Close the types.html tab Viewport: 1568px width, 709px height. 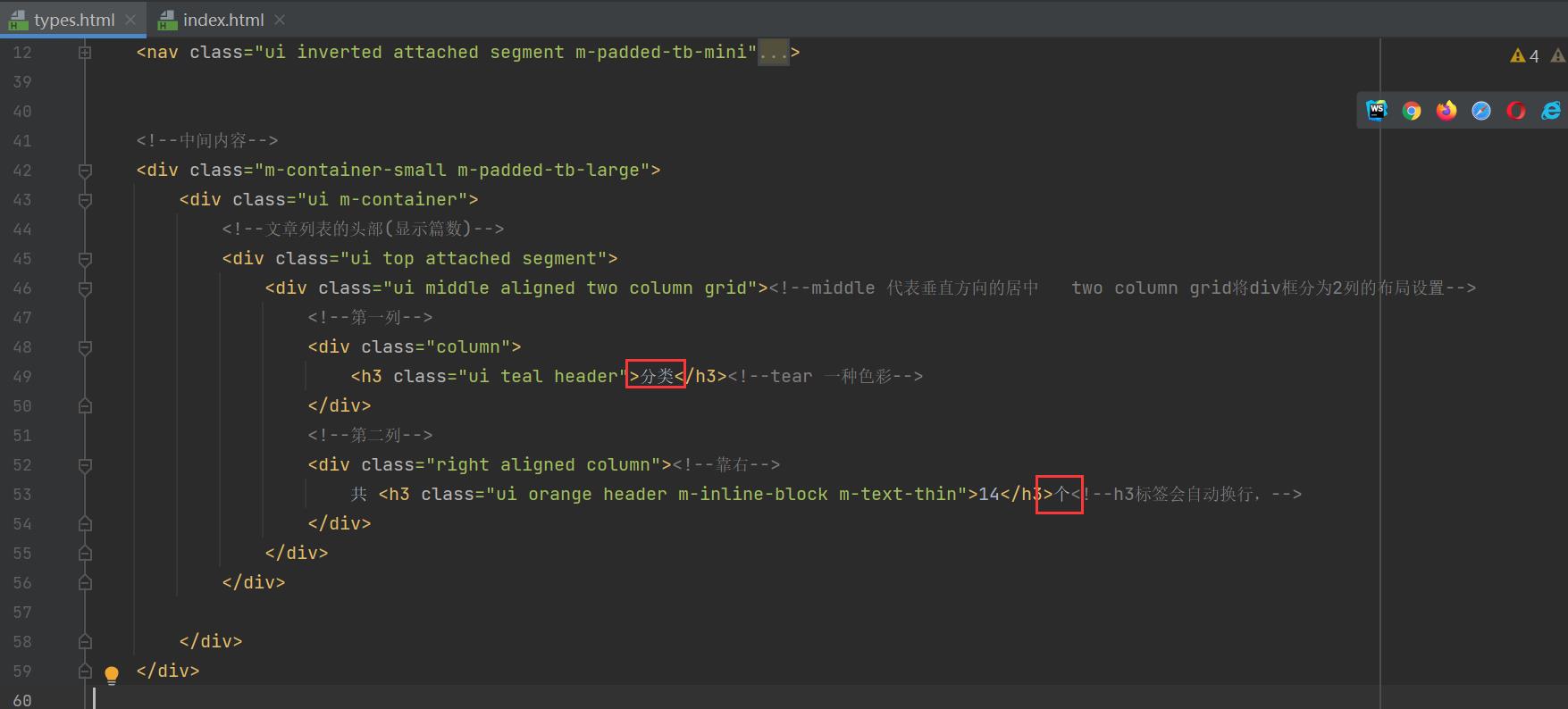[x=130, y=20]
